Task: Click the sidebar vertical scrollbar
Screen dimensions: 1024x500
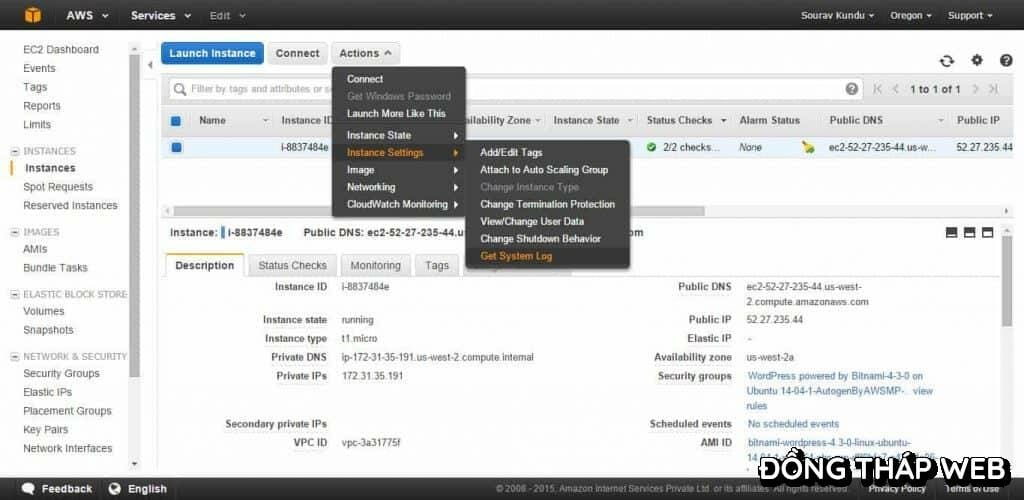Action: tap(135, 215)
